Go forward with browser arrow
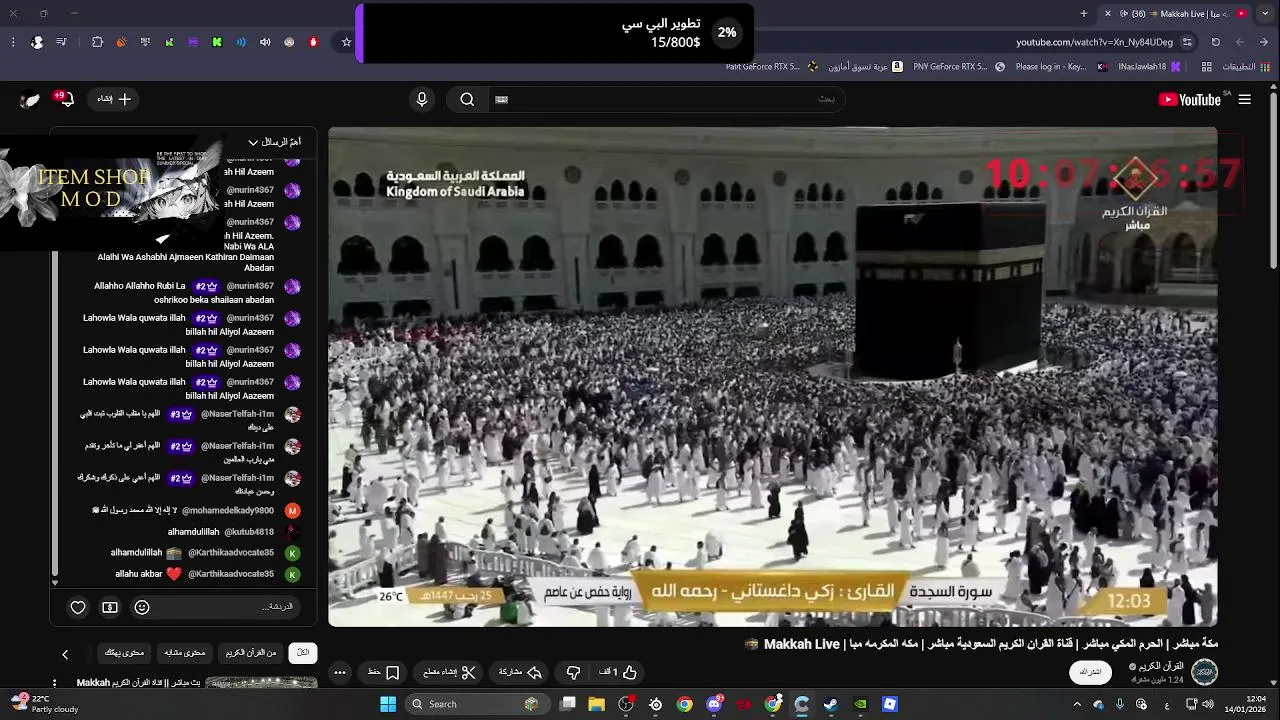Screen dimensions: 1280x720 coord(1240,42)
